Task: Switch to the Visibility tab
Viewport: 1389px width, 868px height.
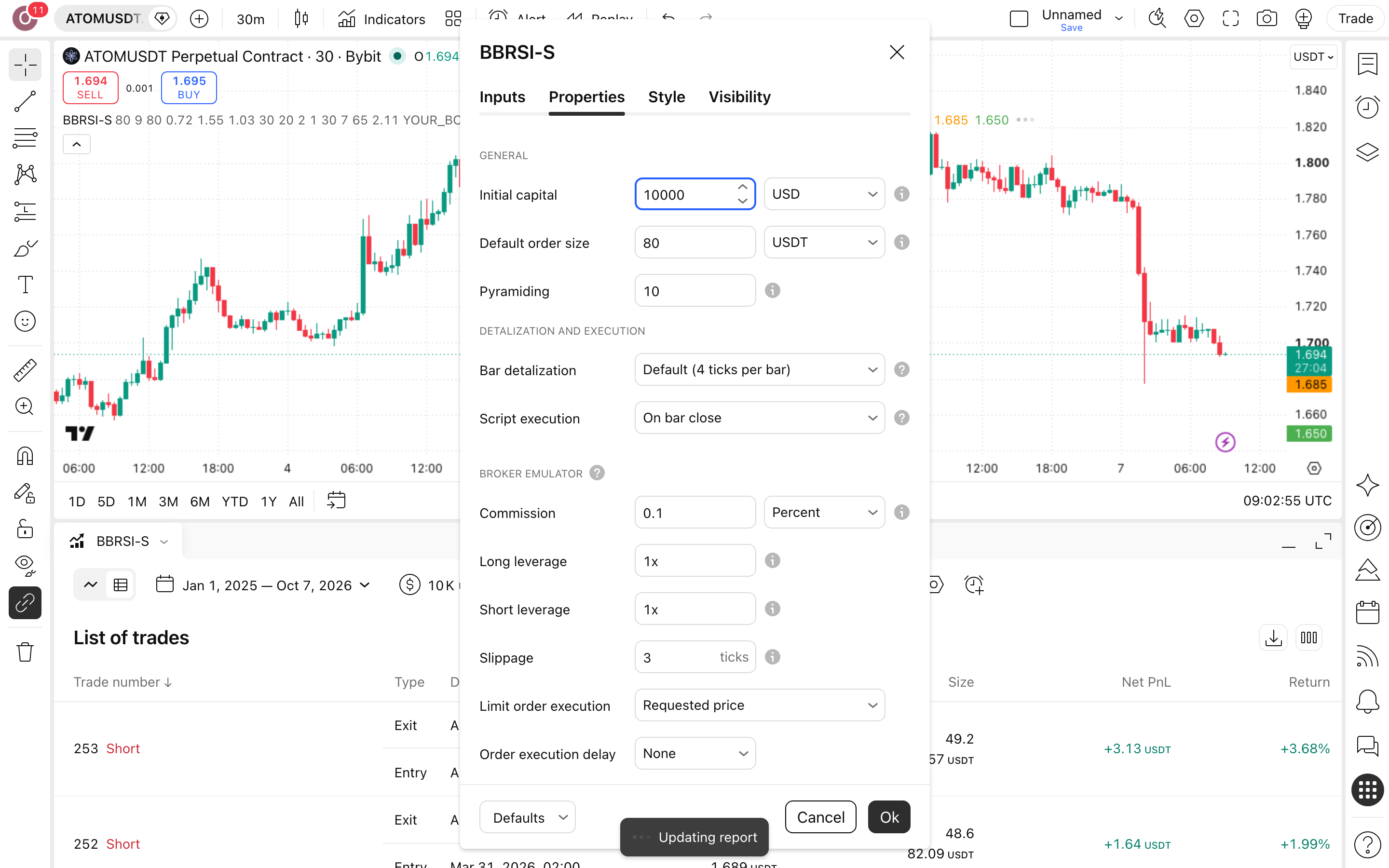Action: [x=739, y=97]
